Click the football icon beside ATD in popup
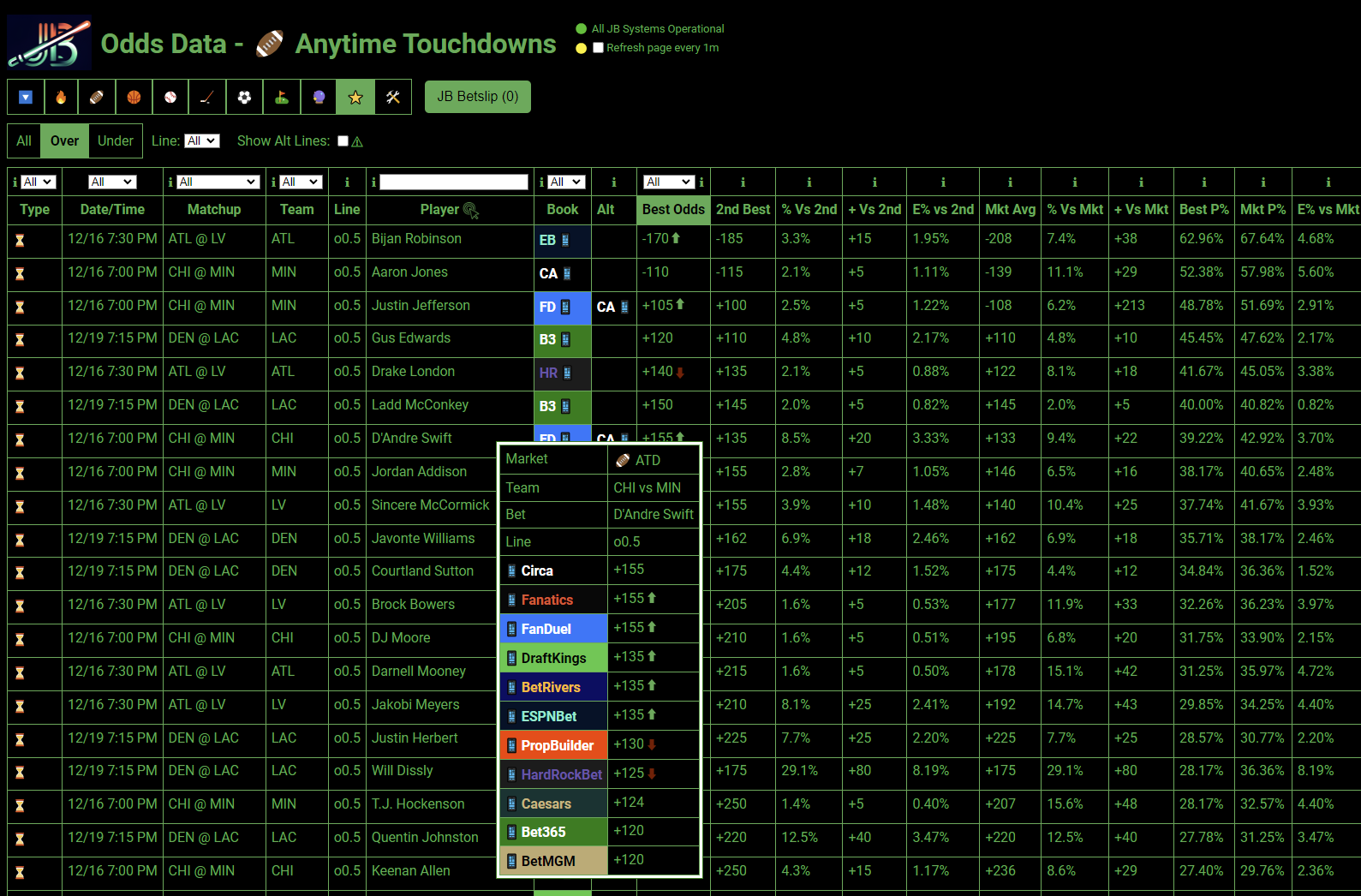Image resolution: width=1361 pixels, height=896 pixels. tap(623, 461)
